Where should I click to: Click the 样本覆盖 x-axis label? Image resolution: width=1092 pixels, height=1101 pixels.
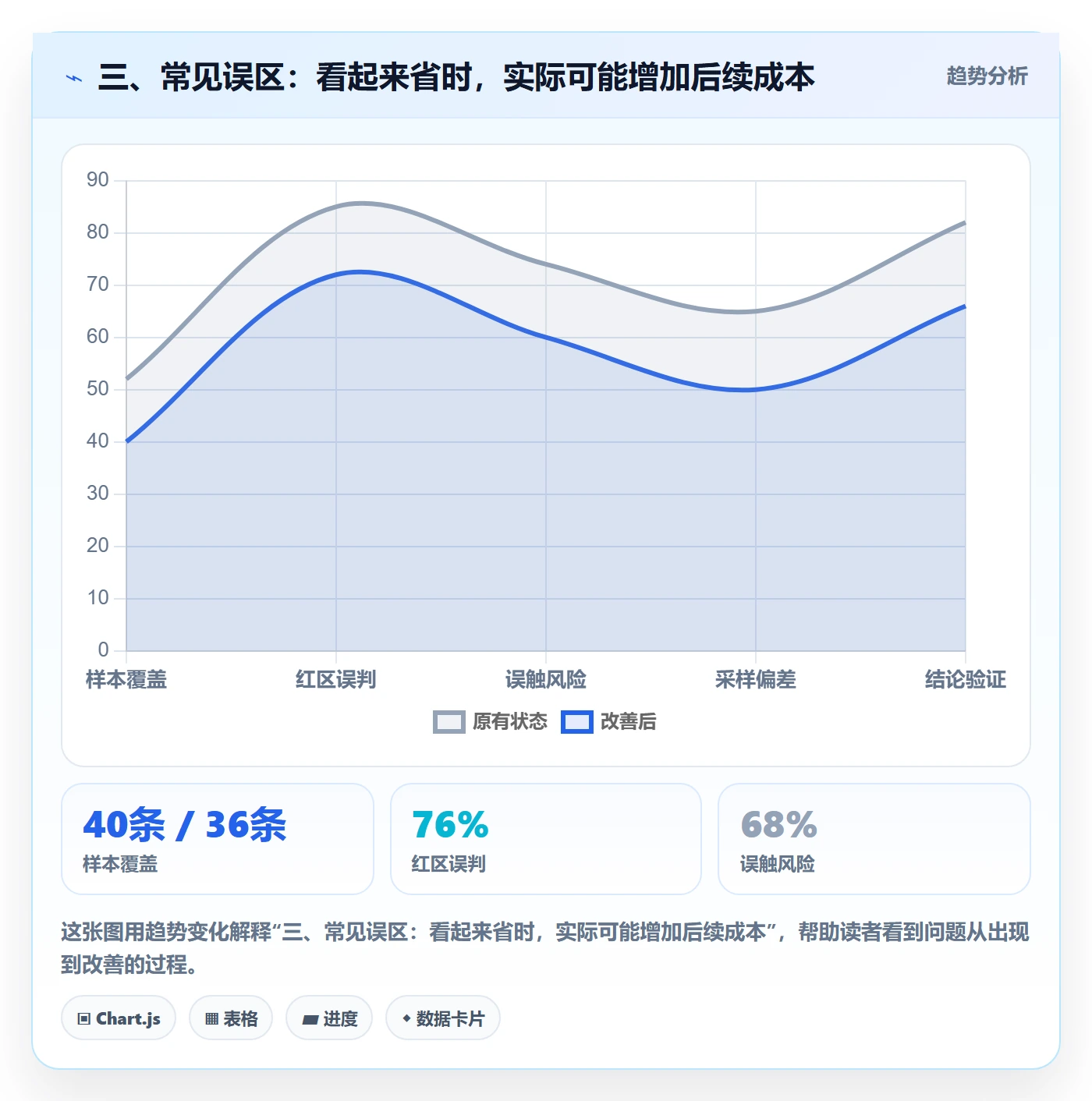126,679
